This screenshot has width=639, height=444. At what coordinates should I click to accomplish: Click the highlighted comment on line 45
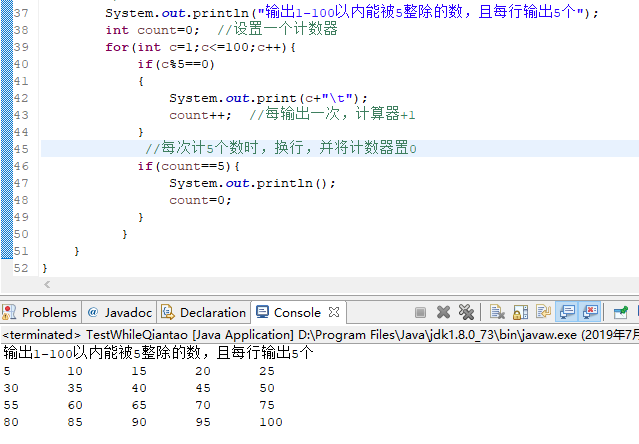[281, 148]
